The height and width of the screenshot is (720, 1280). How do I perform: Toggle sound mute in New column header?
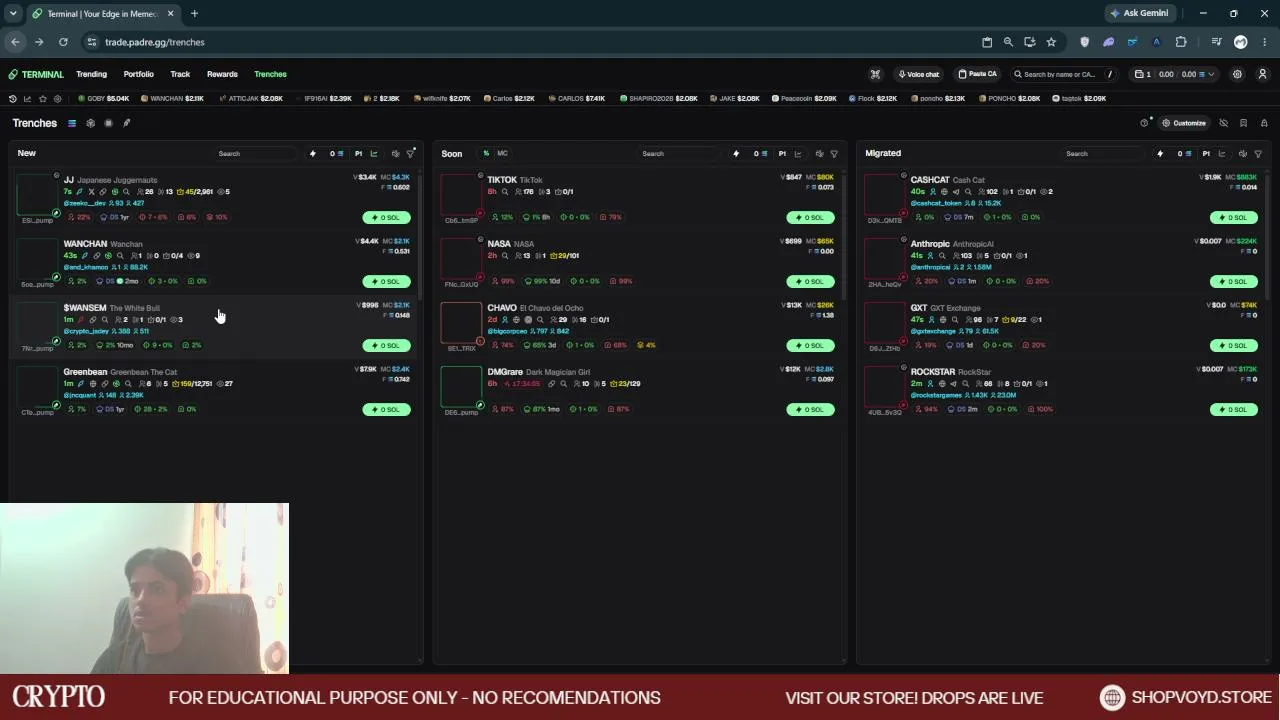coord(395,154)
